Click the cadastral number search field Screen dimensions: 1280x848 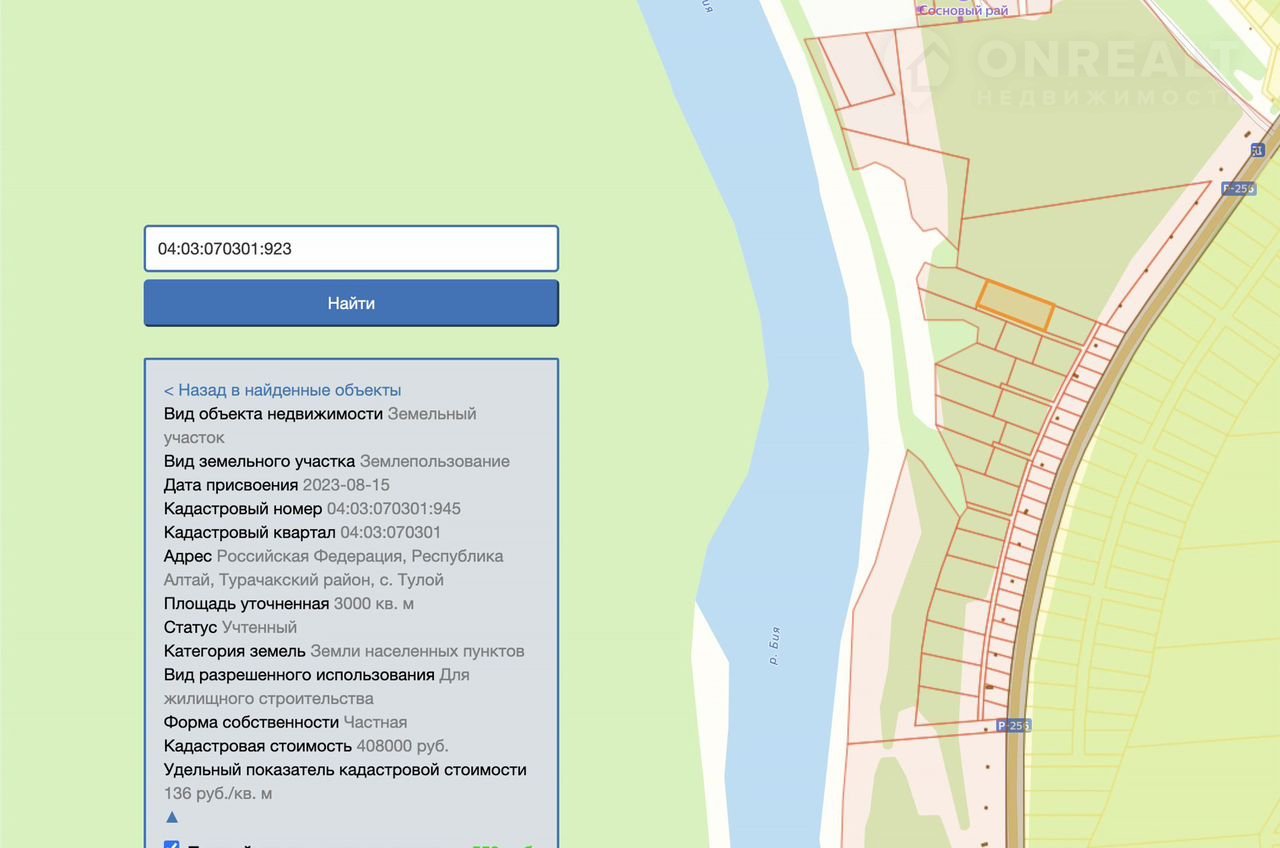tap(350, 249)
